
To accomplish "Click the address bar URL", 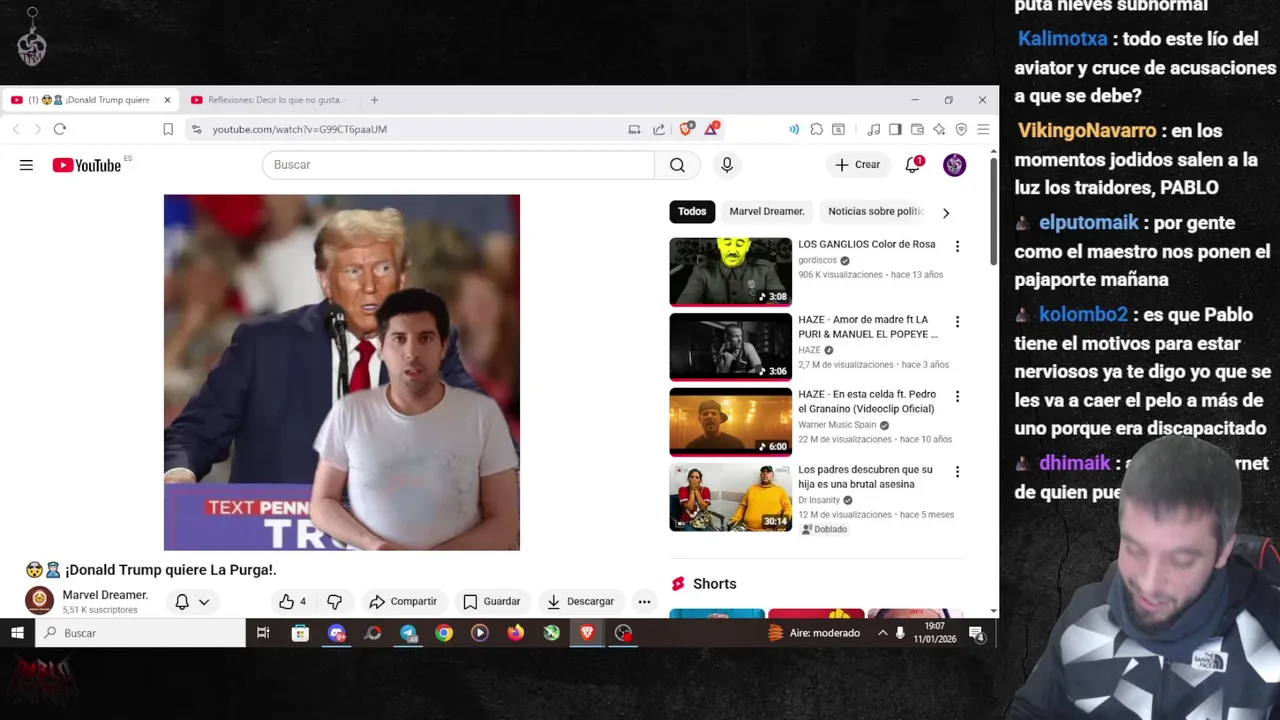I will [x=299, y=129].
